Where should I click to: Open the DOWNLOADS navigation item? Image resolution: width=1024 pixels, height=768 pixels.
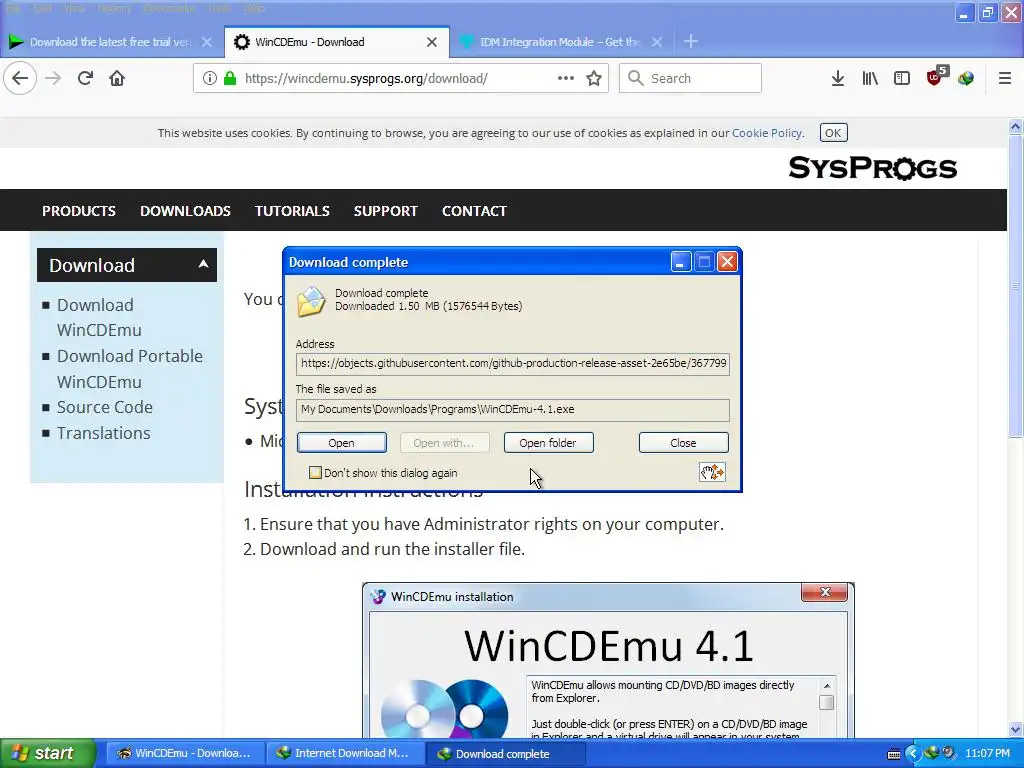[x=185, y=211]
